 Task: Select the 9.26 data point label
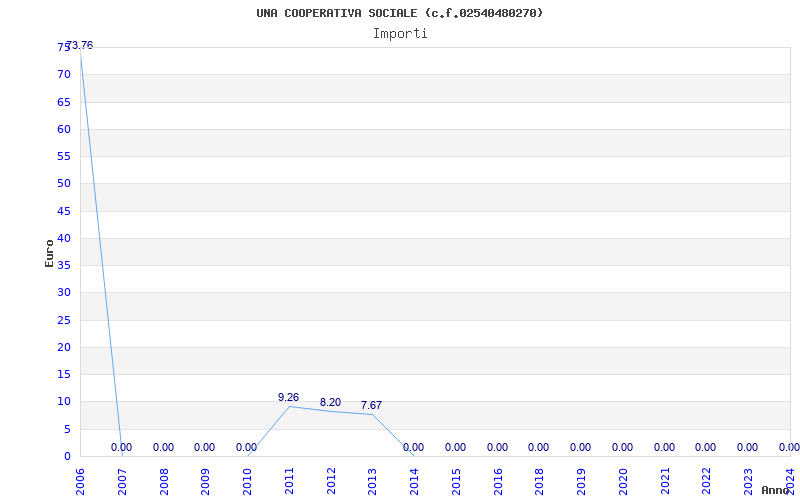[288, 397]
